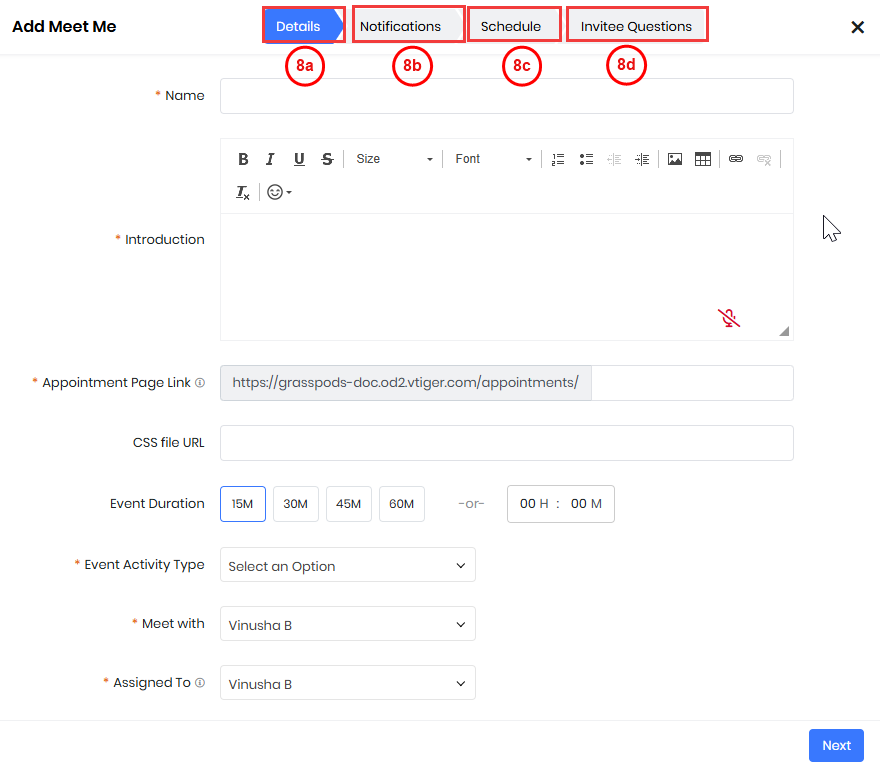This screenshot has height=767, width=880.
Task: Open the Event Activity Type dropdown
Action: (x=347, y=565)
